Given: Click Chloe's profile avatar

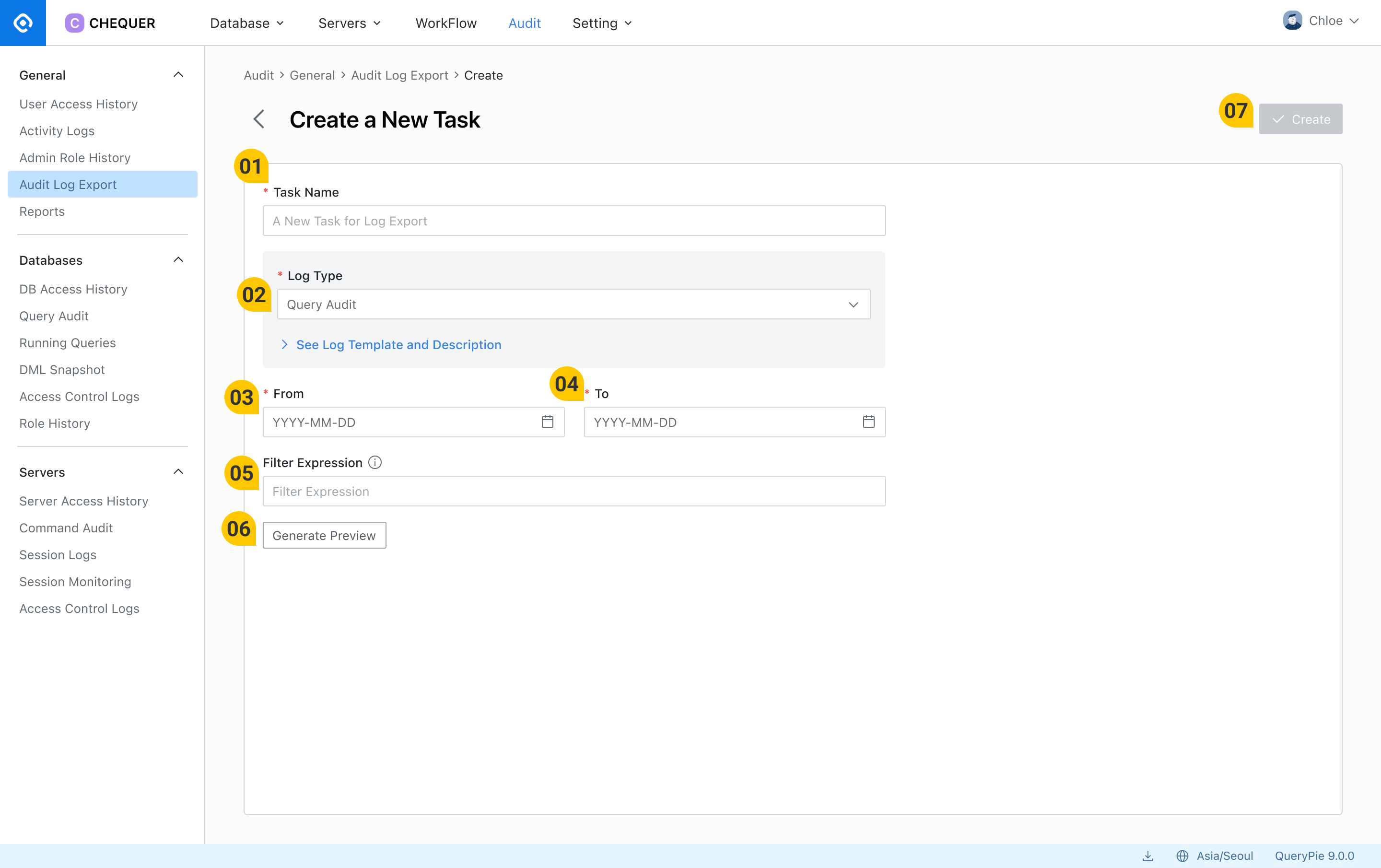Looking at the screenshot, I should (x=1292, y=21).
